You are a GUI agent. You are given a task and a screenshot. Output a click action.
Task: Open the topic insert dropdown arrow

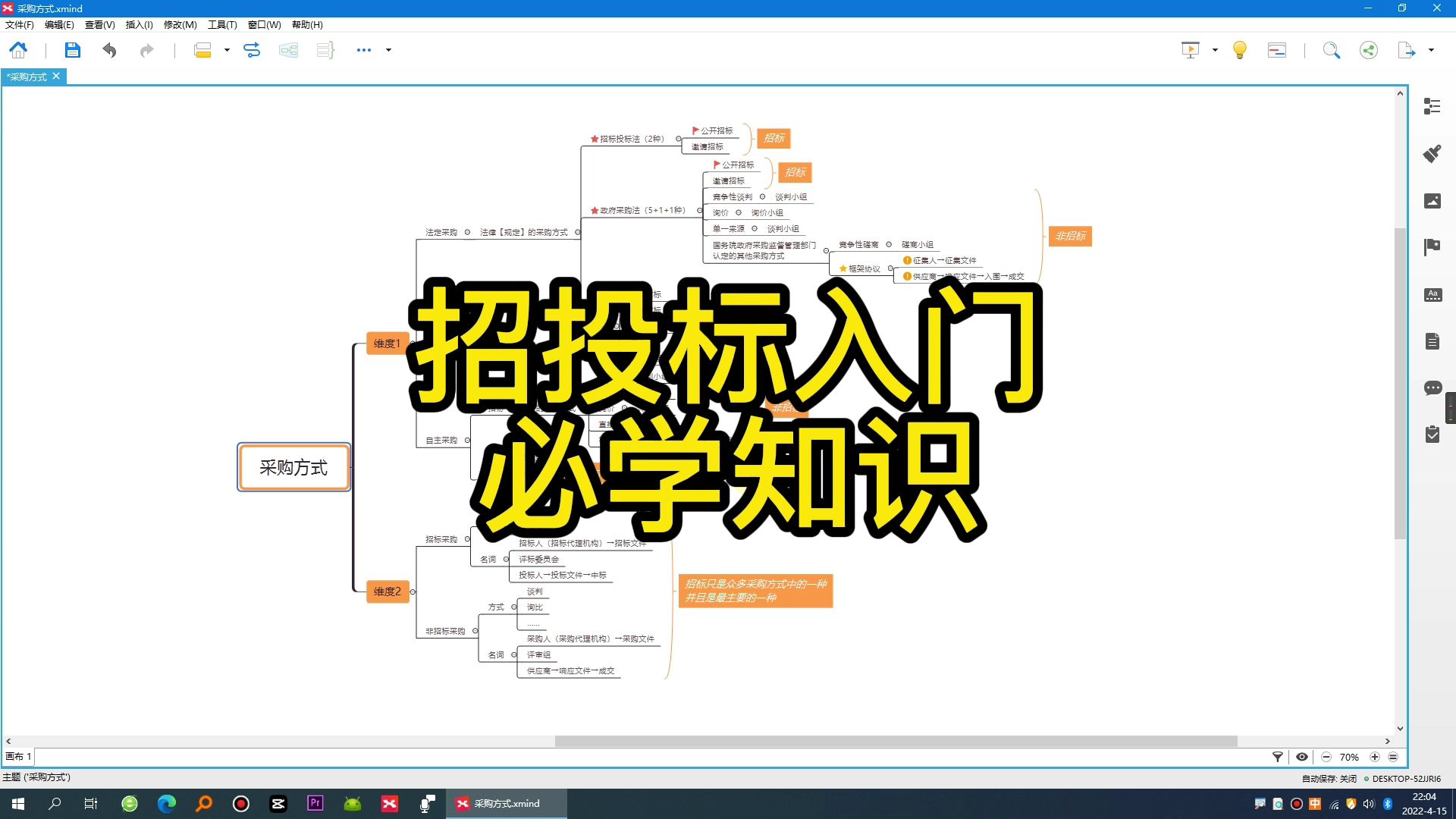coord(227,50)
